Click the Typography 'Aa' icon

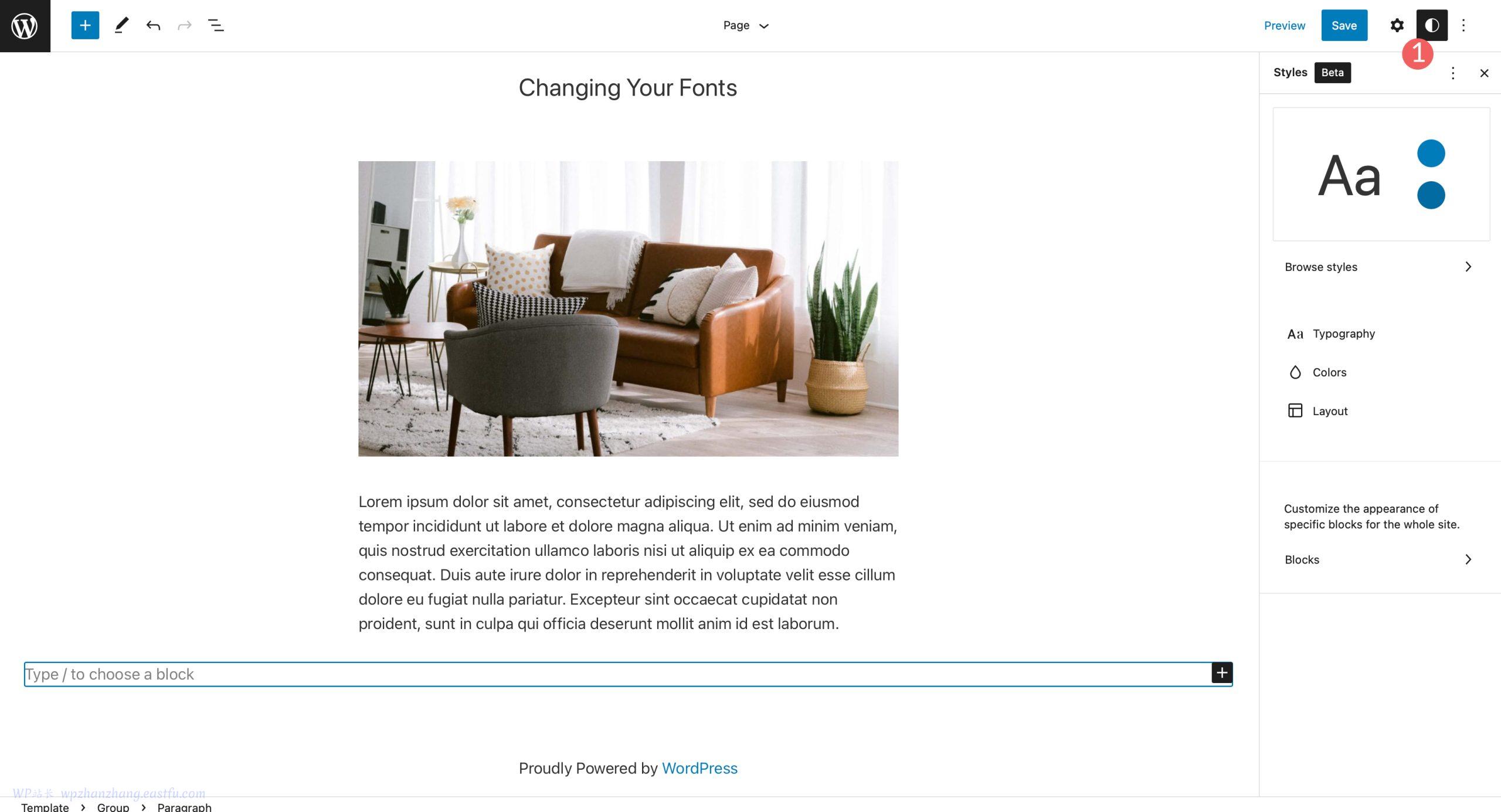click(1295, 333)
